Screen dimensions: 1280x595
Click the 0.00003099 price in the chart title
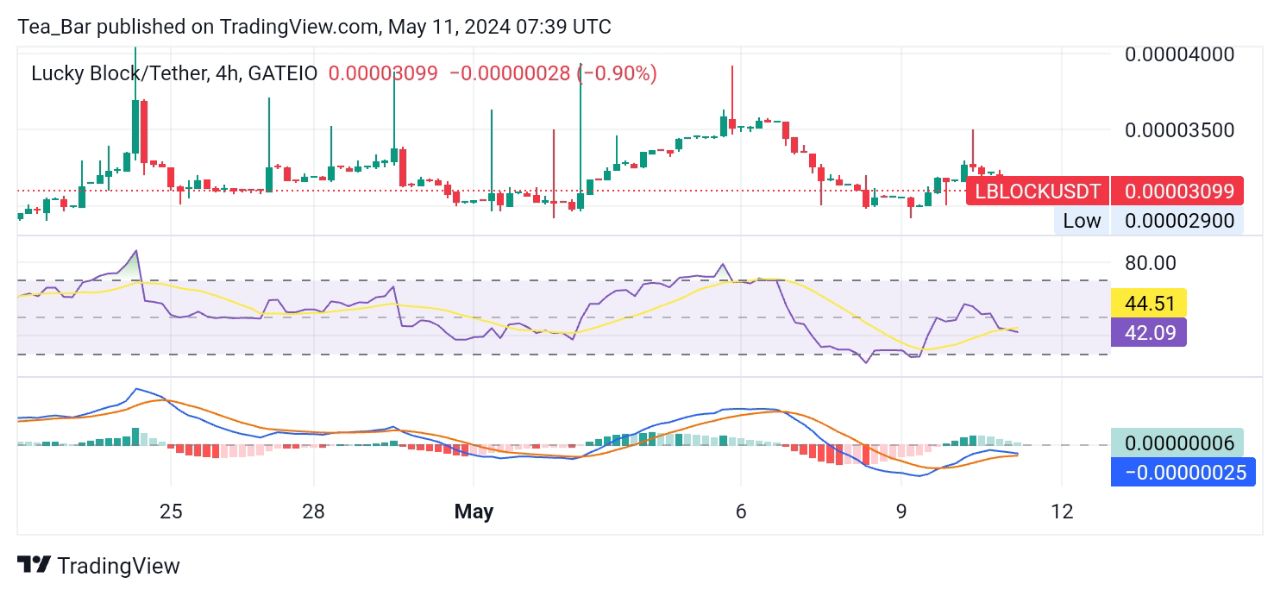point(383,73)
